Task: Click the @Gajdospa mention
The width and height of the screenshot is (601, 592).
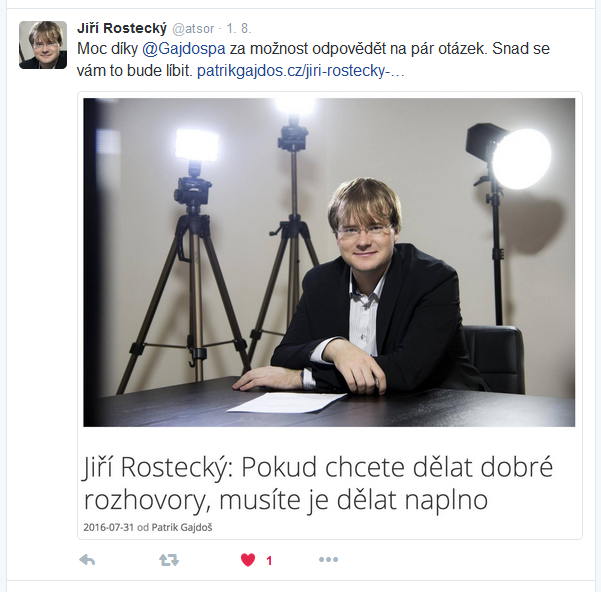Action: 184,49
